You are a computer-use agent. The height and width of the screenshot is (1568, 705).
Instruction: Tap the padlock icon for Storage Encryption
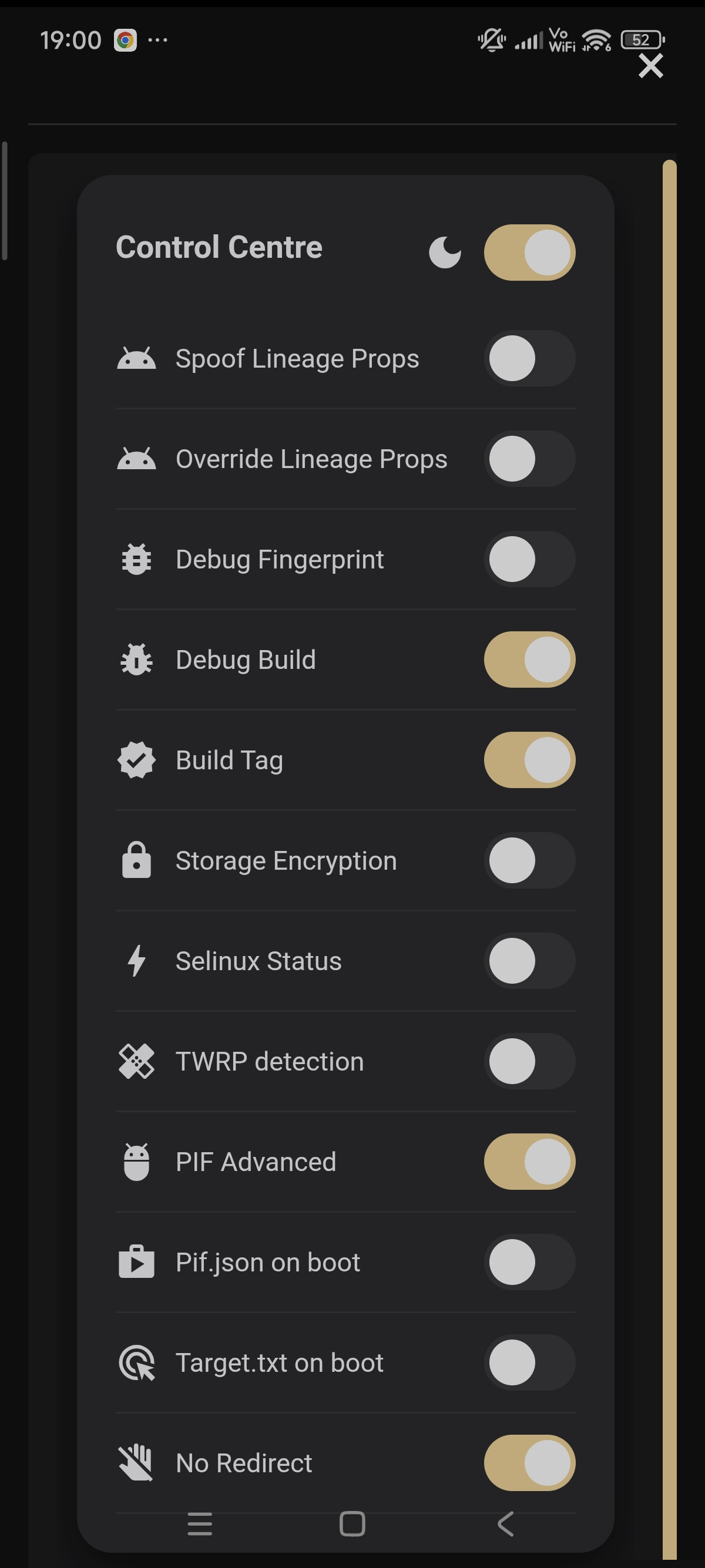(136, 861)
